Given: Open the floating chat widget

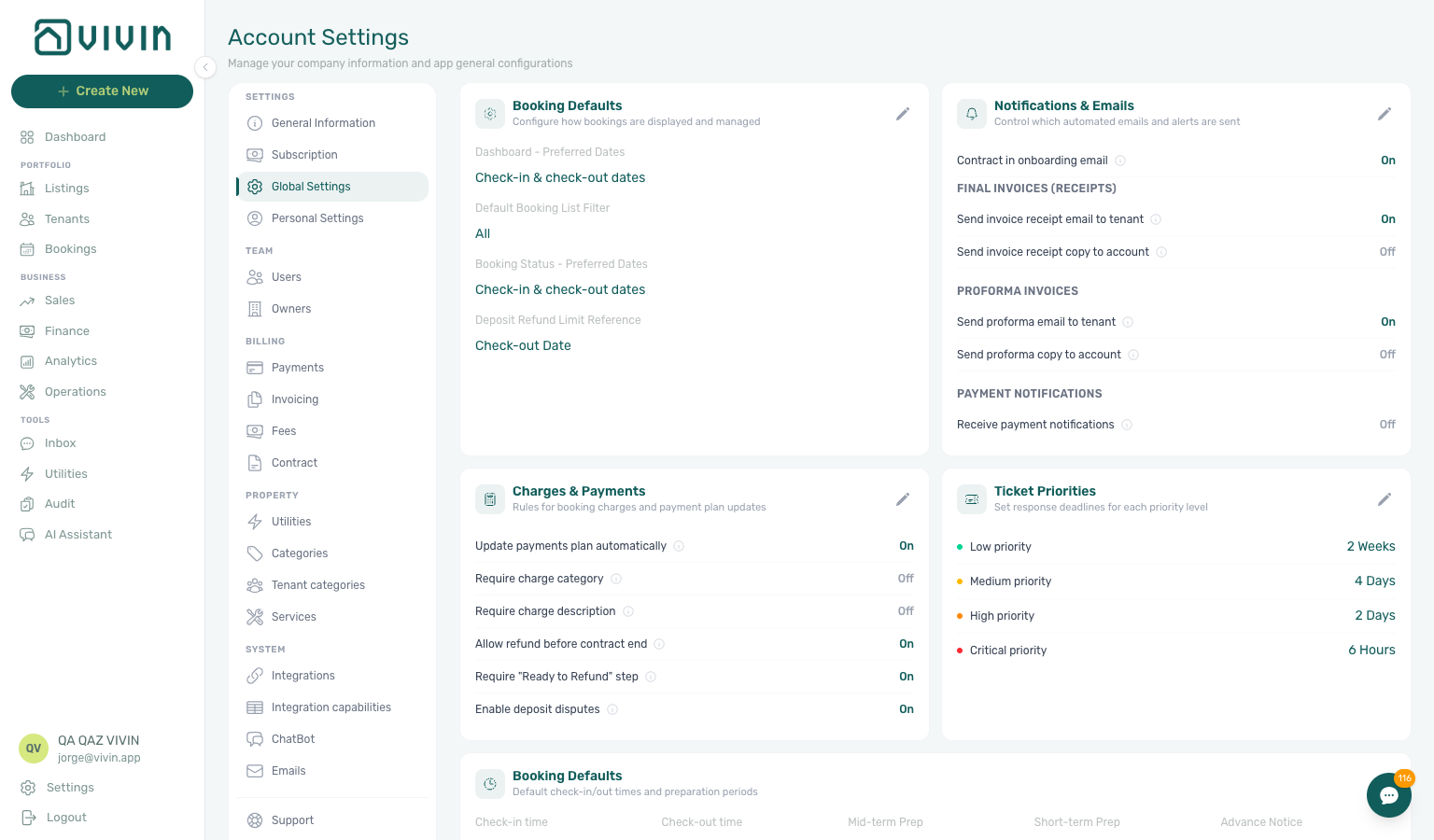Looking at the screenshot, I should click(1389, 795).
